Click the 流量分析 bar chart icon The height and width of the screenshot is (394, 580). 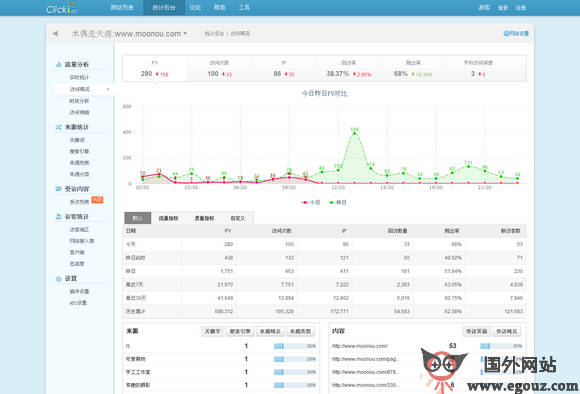[58, 64]
